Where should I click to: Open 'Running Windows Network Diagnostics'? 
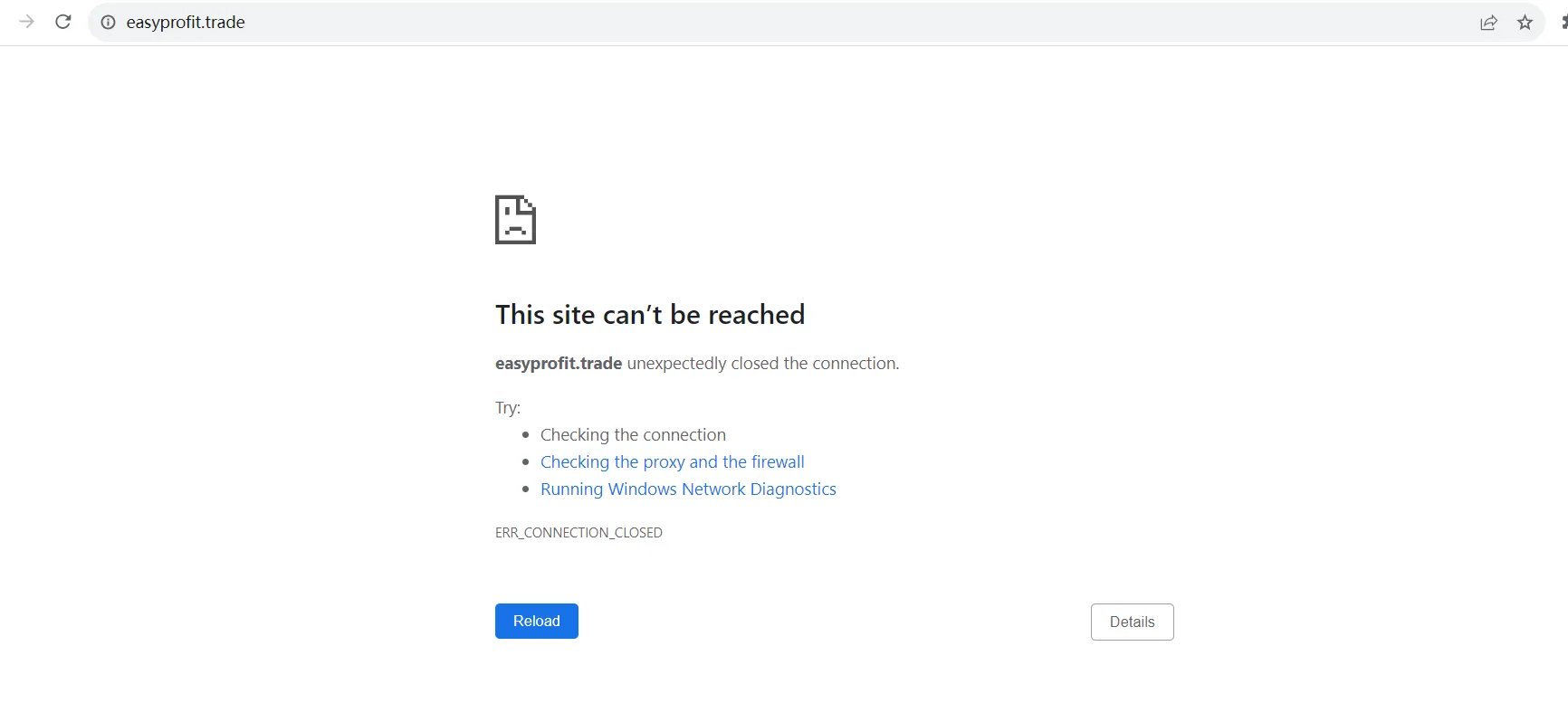688,489
